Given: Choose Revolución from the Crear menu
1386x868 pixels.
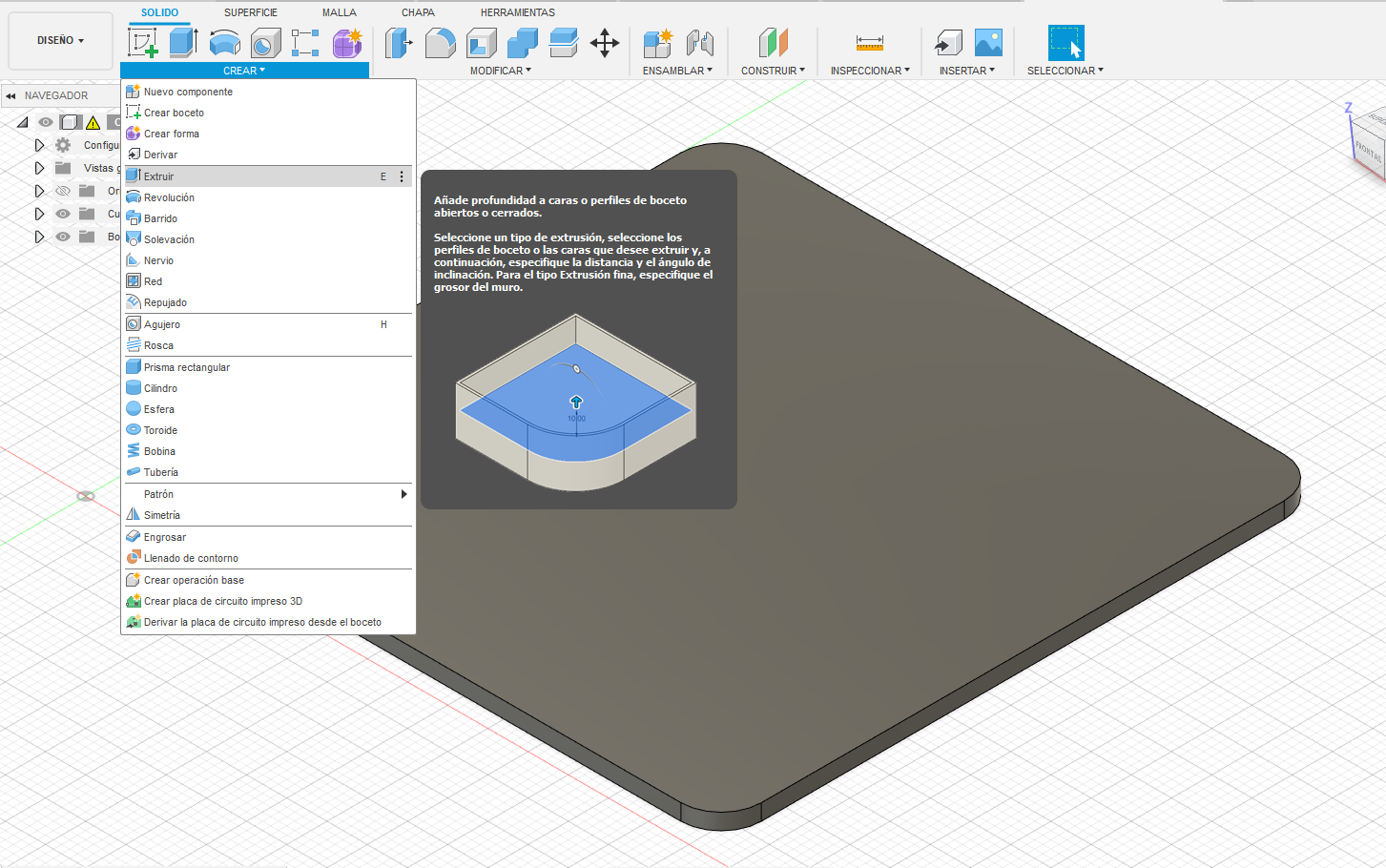Looking at the screenshot, I should click(169, 197).
